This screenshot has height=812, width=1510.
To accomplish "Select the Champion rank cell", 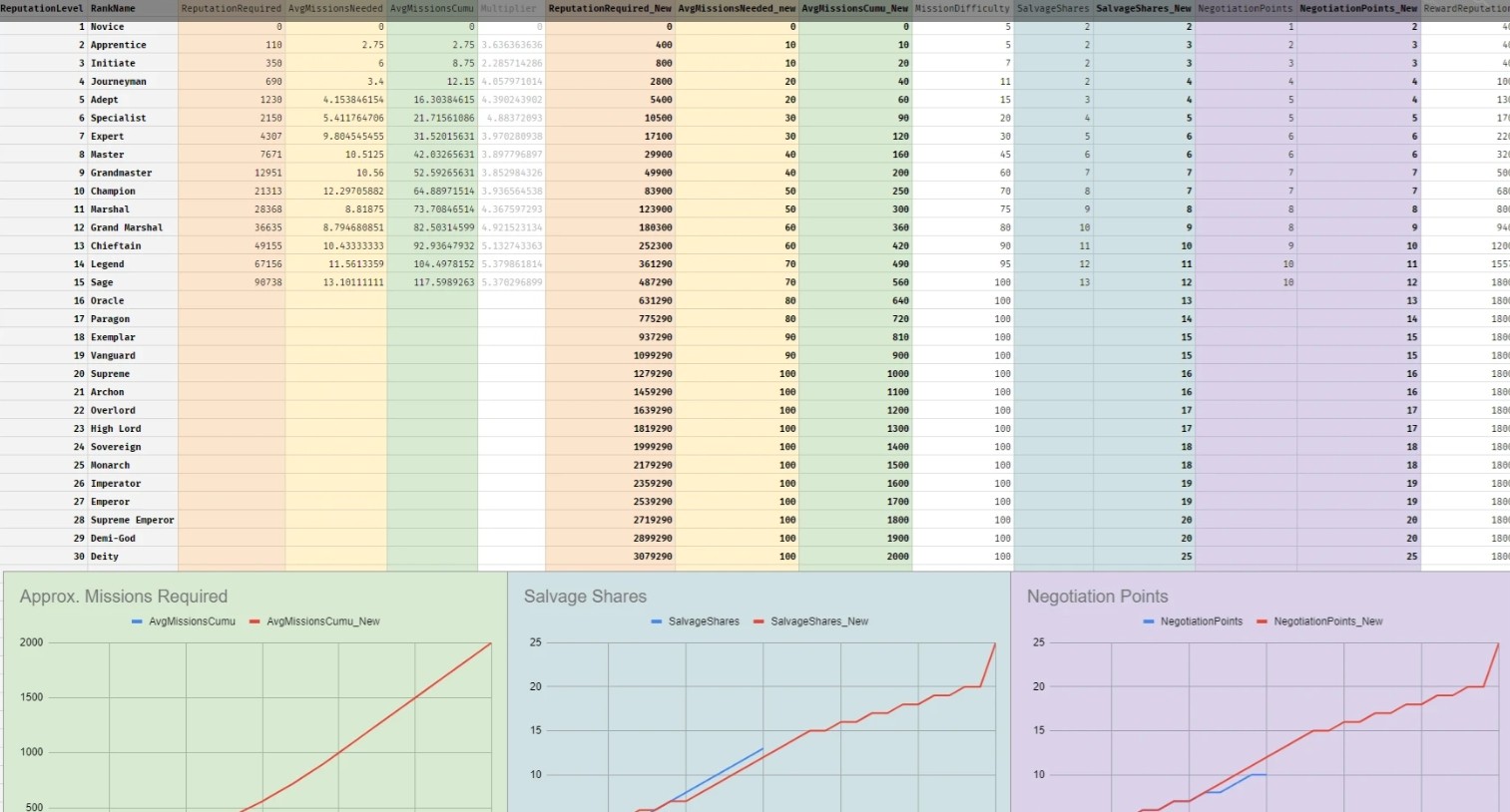I will pyautogui.click(x=133, y=192).
